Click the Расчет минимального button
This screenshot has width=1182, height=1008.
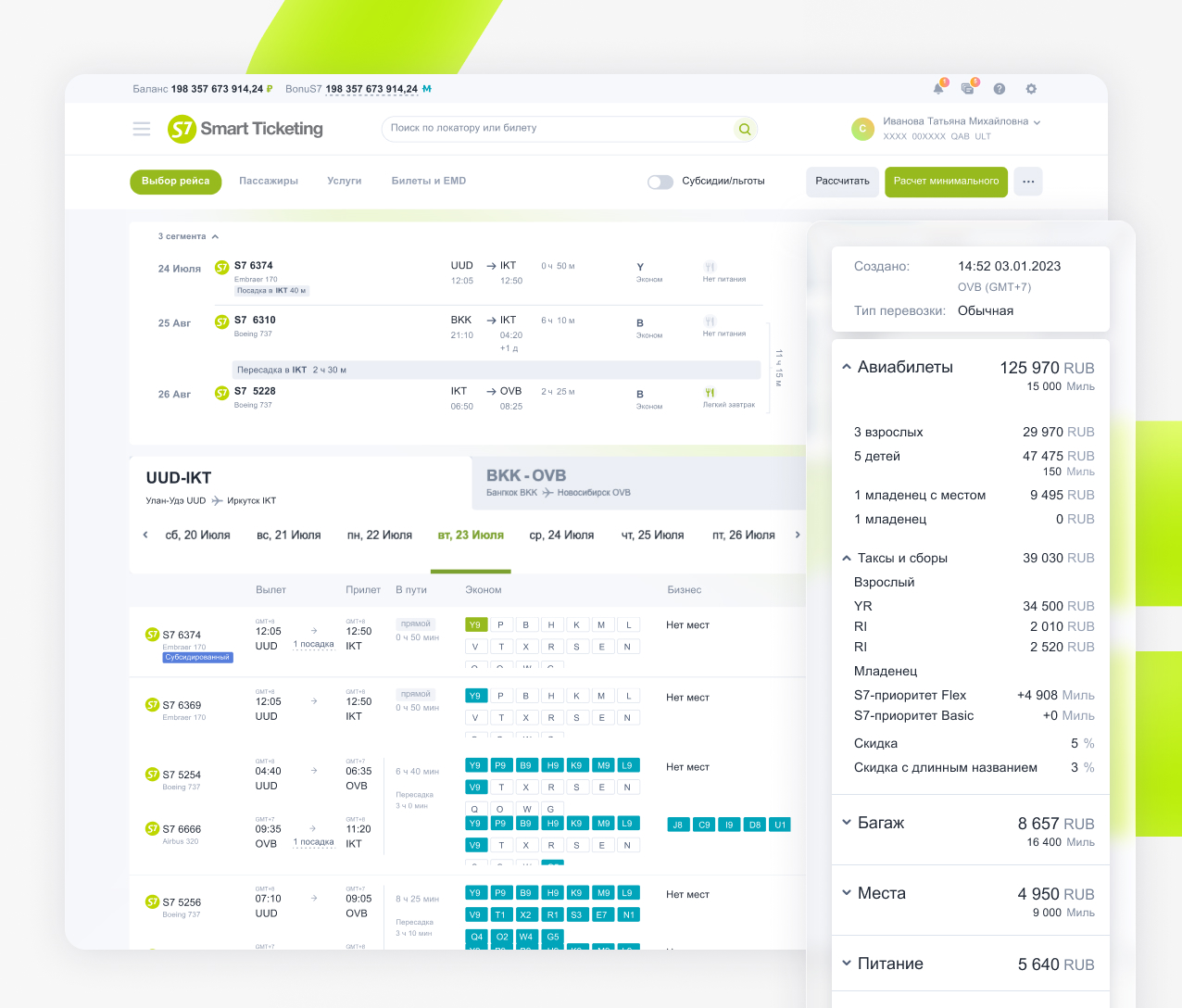(x=946, y=182)
